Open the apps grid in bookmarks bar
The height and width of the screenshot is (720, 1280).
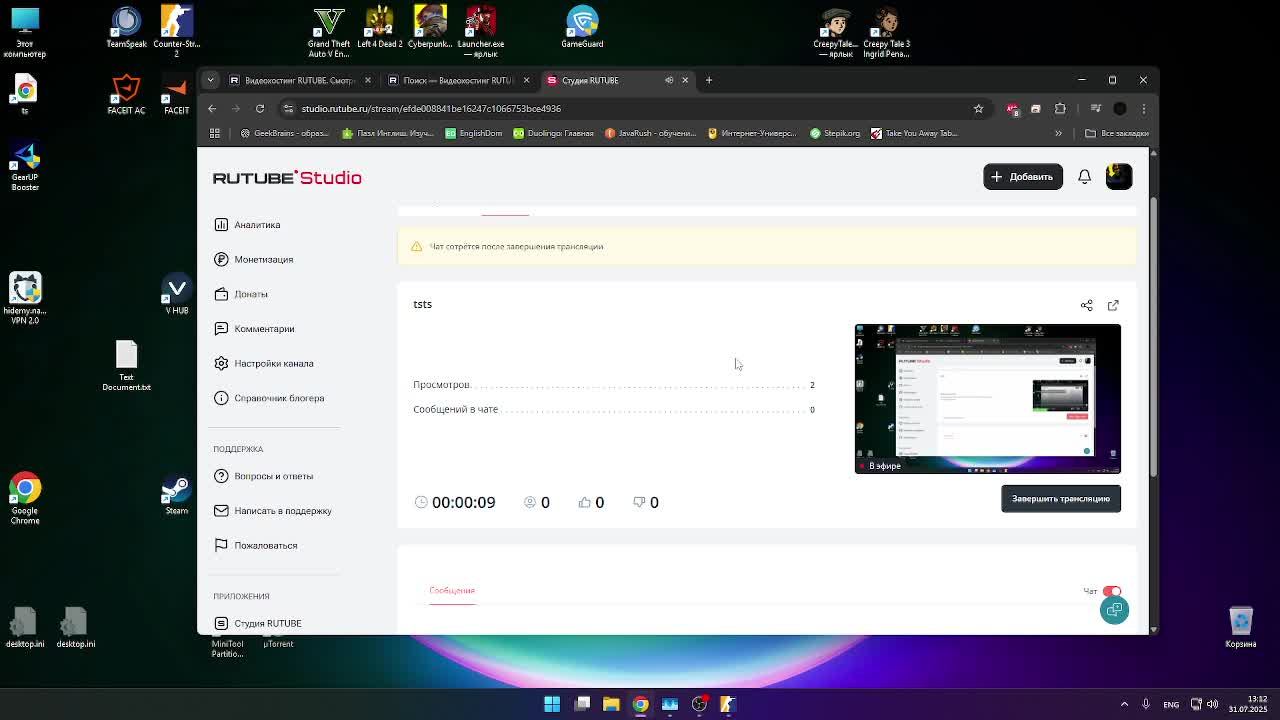pos(214,133)
